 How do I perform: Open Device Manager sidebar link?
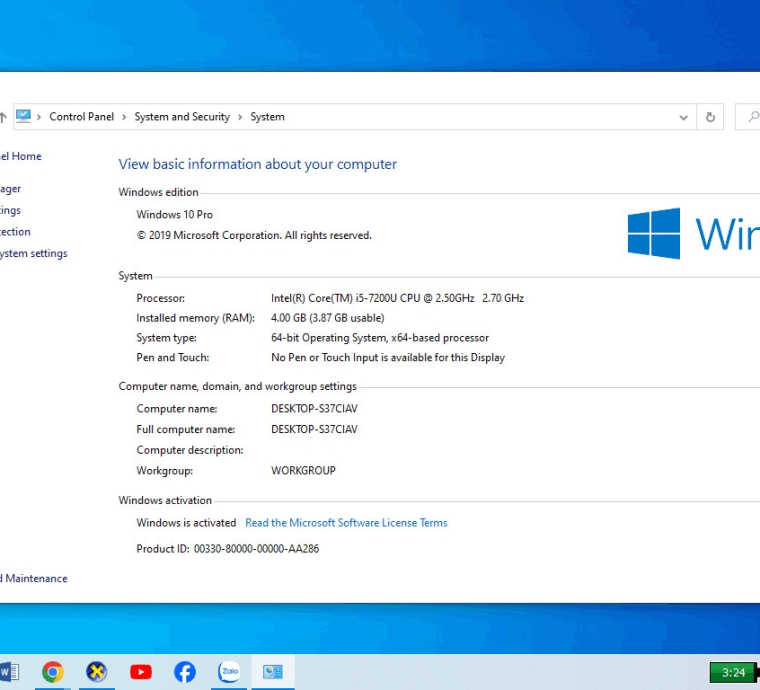tap(10, 189)
